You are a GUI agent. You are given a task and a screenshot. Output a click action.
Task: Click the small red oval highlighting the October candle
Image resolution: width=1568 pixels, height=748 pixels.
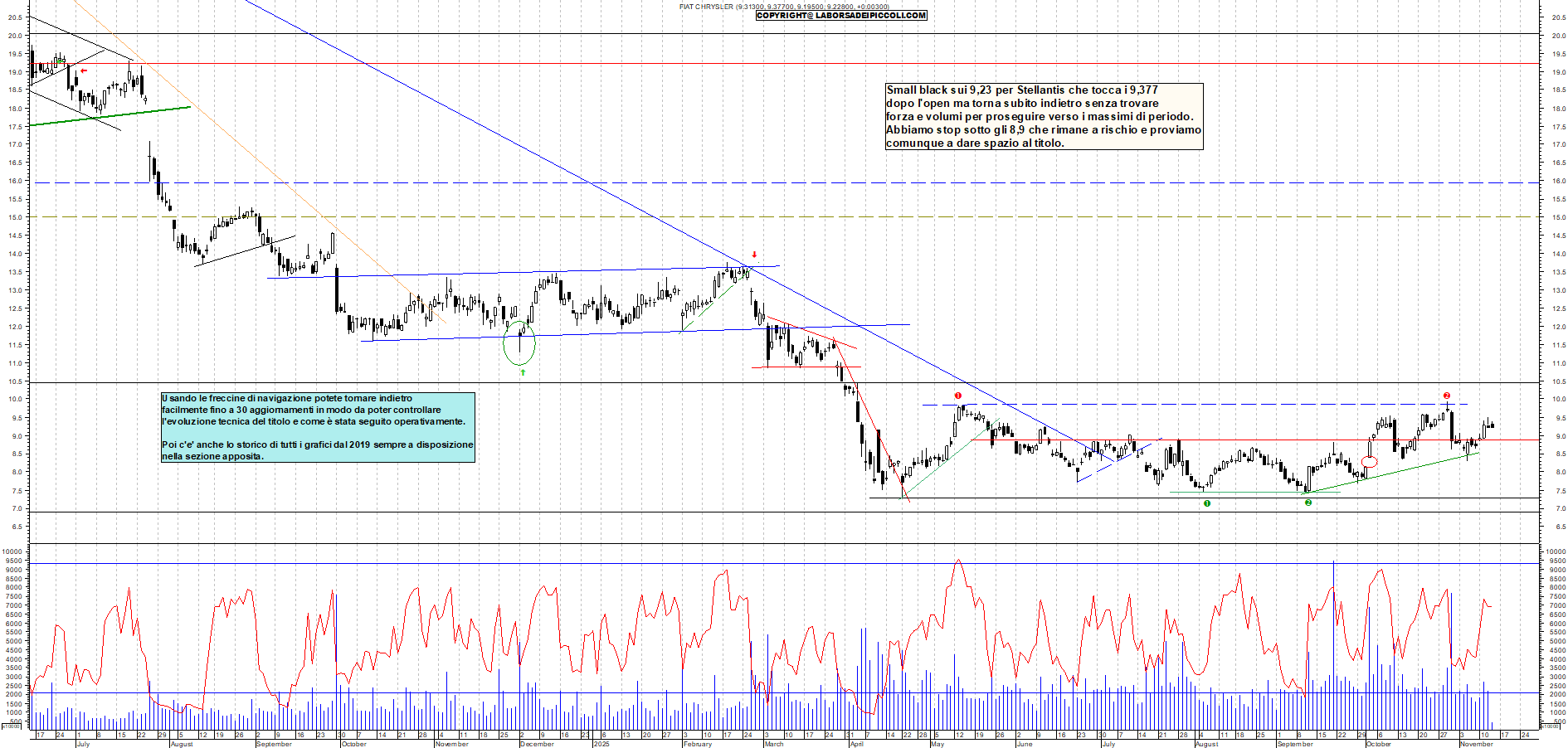(1368, 461)
